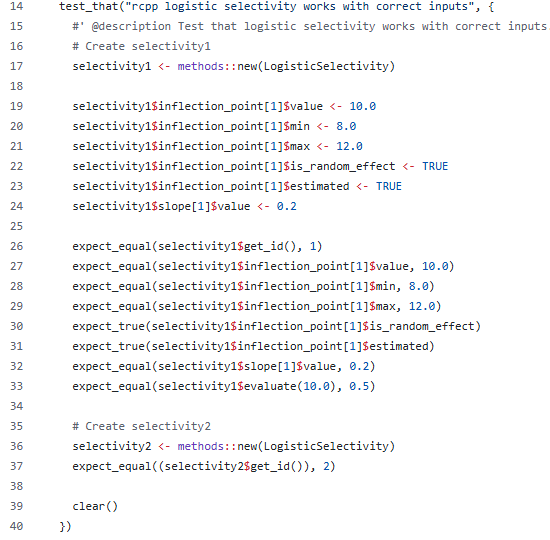Click 'methods' namespace on line 17
Image resolution: width=550 pixels, height=540 pixels.
pos(201,66)
